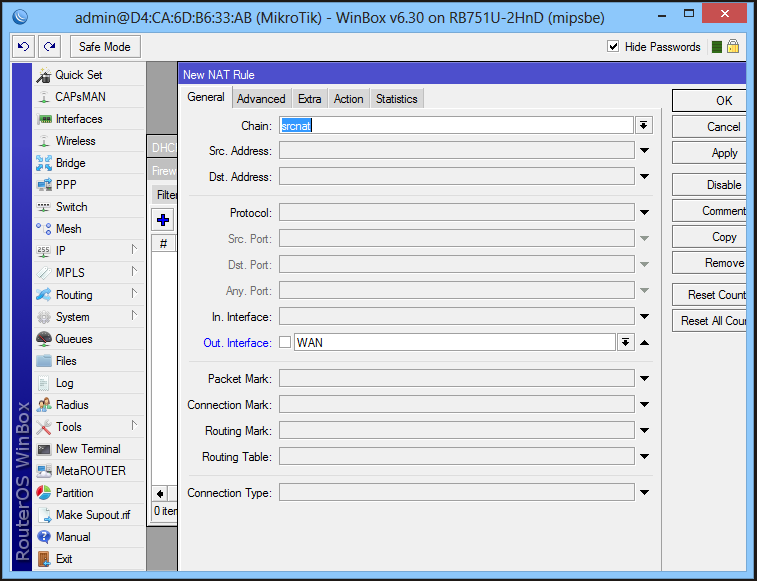This screenshot has height=581, width=757.
Task: Open CAPsMAN menu entry
Action: pos(89,97)
